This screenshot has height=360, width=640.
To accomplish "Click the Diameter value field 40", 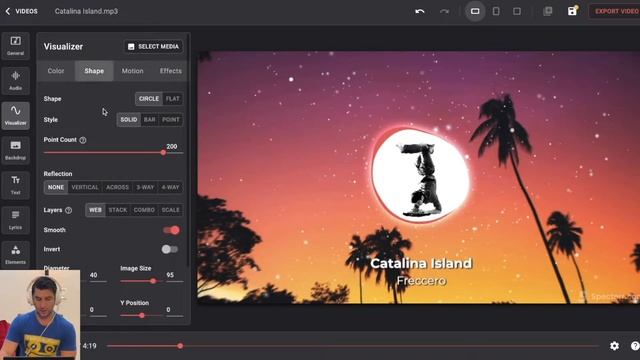I will coord(97,276).
